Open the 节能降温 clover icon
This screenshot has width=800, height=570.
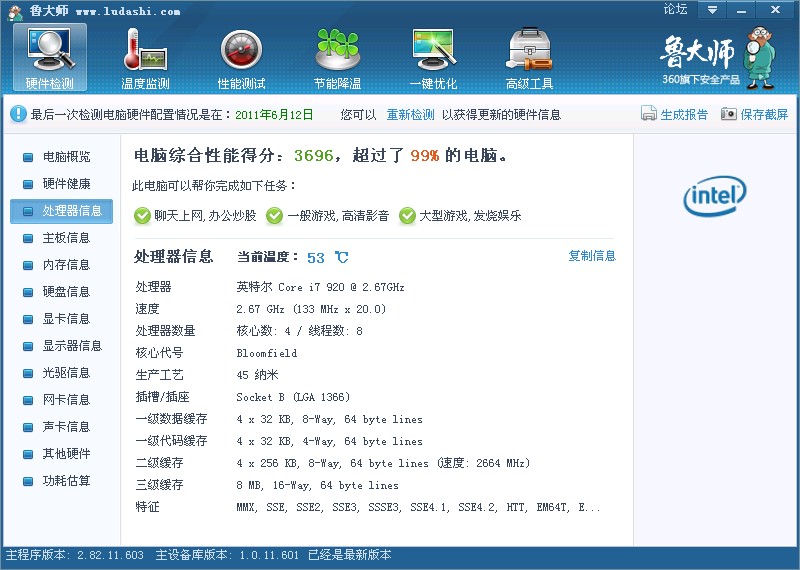point(337,56)
